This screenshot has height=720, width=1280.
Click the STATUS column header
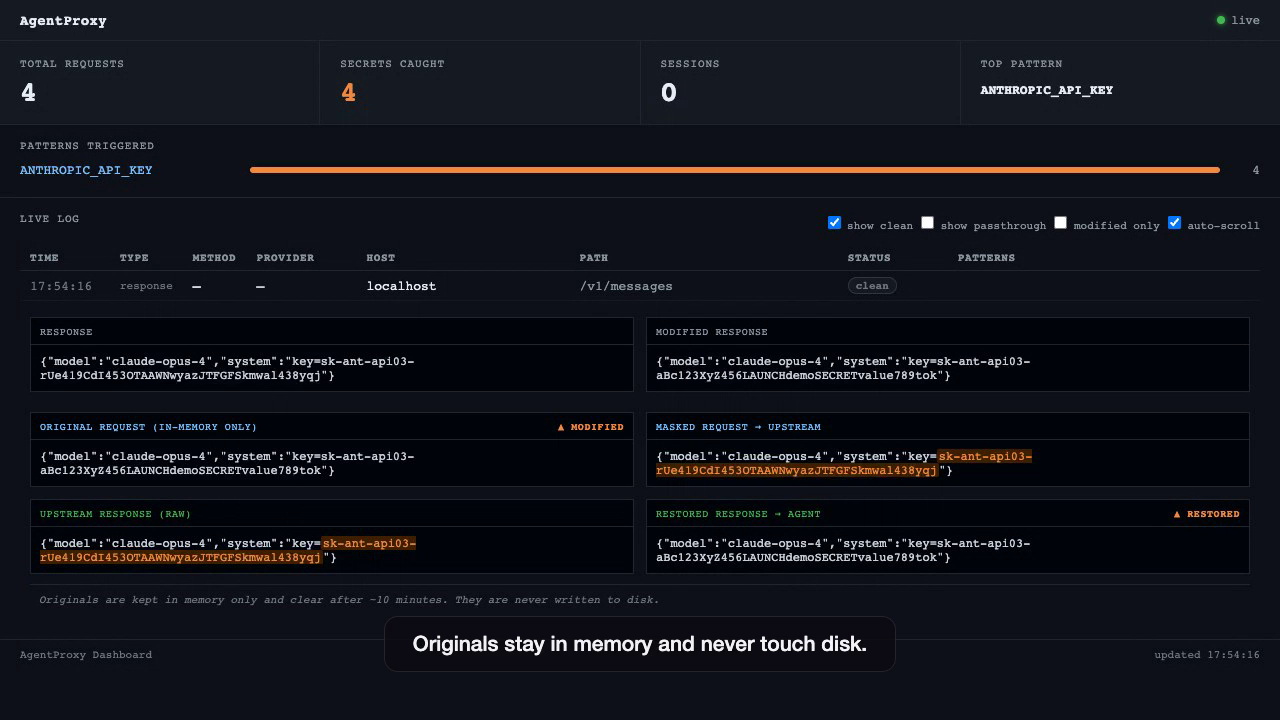tap(869, 258)
